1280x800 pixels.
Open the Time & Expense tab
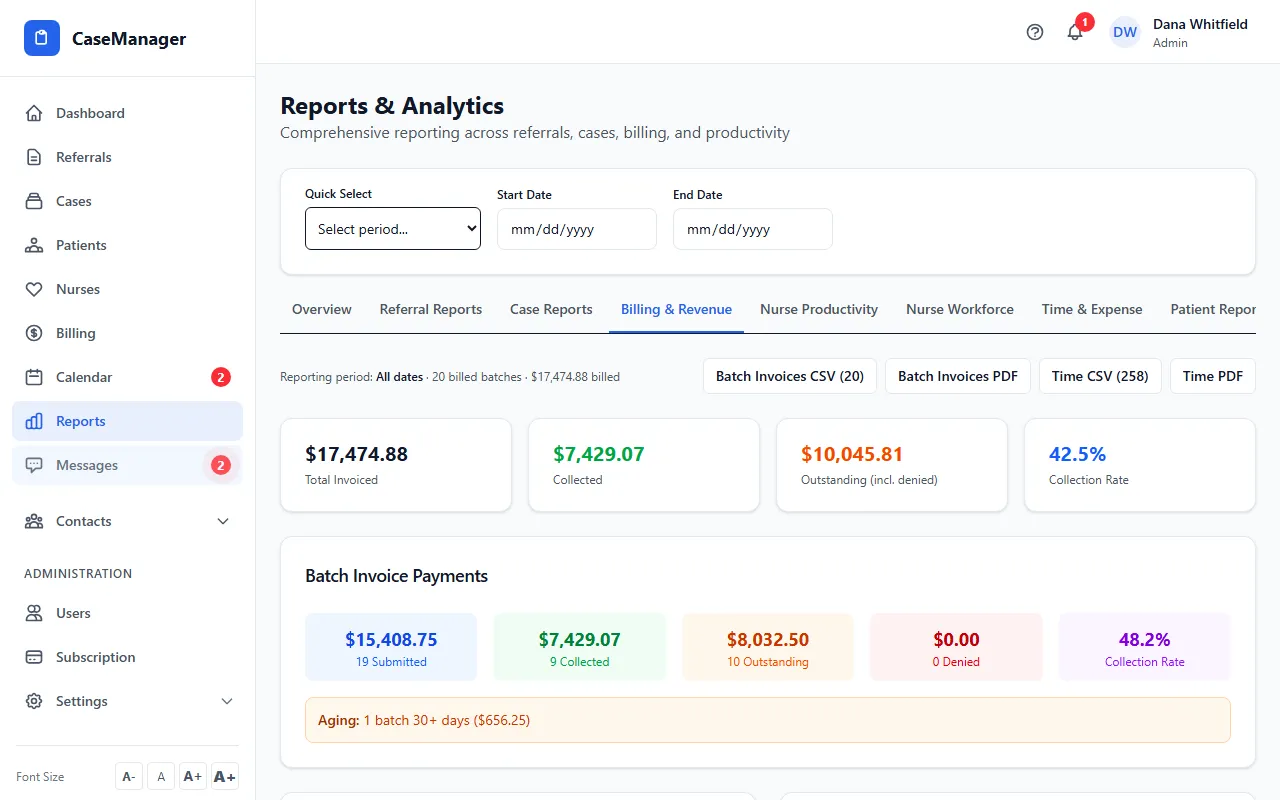pyautogui.click(x=1092, y=310)
